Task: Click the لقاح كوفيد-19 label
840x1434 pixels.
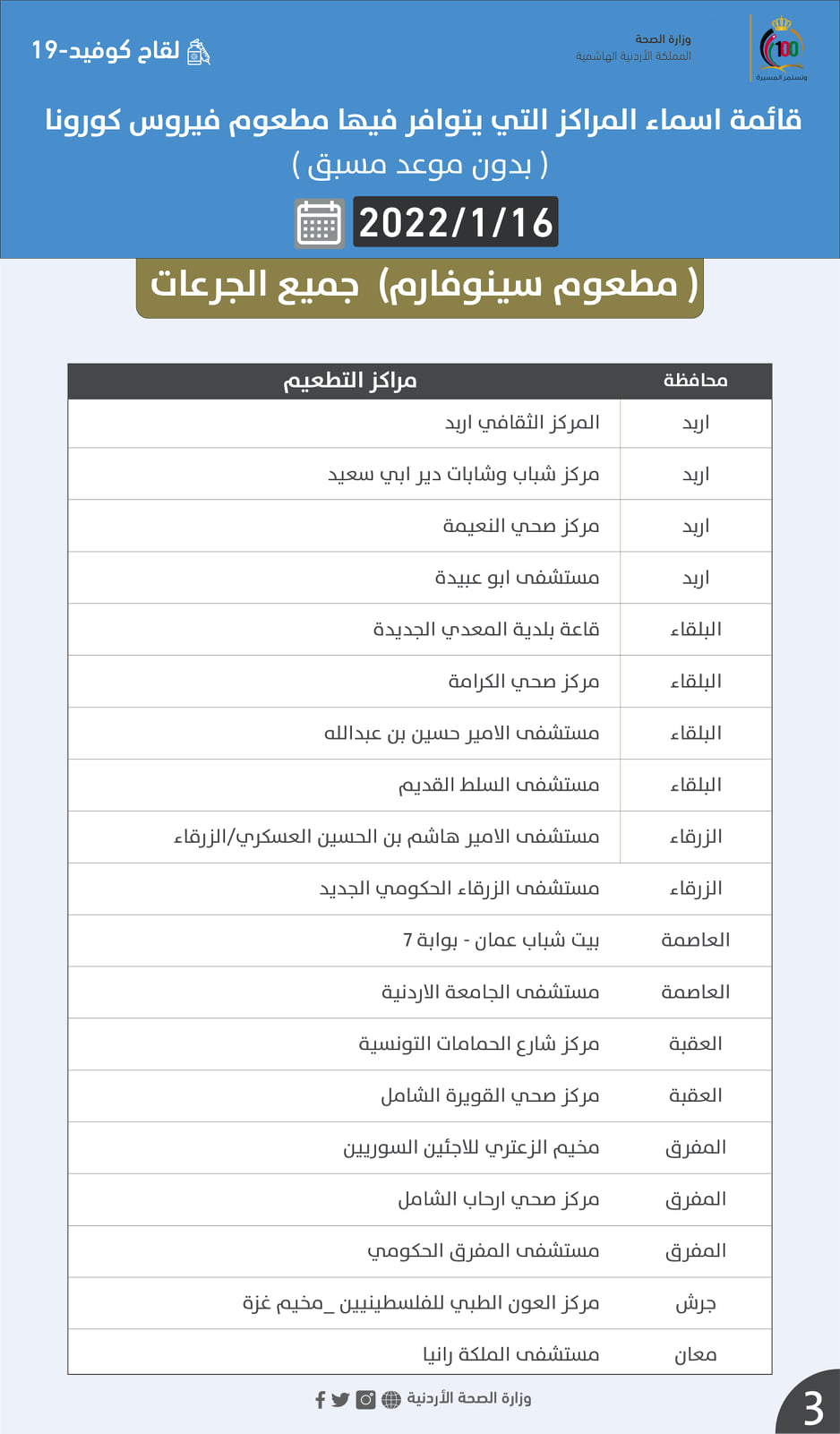Action: pos(106,51)
